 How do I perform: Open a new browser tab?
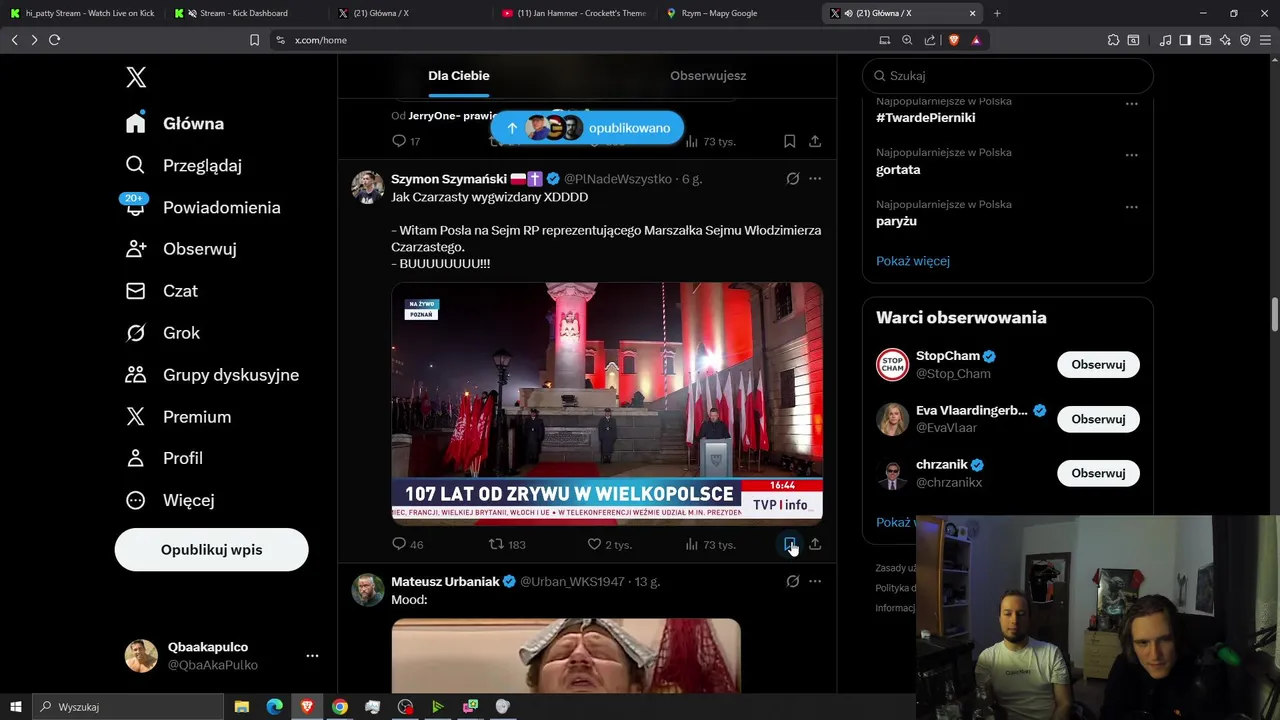click(997, 13)
